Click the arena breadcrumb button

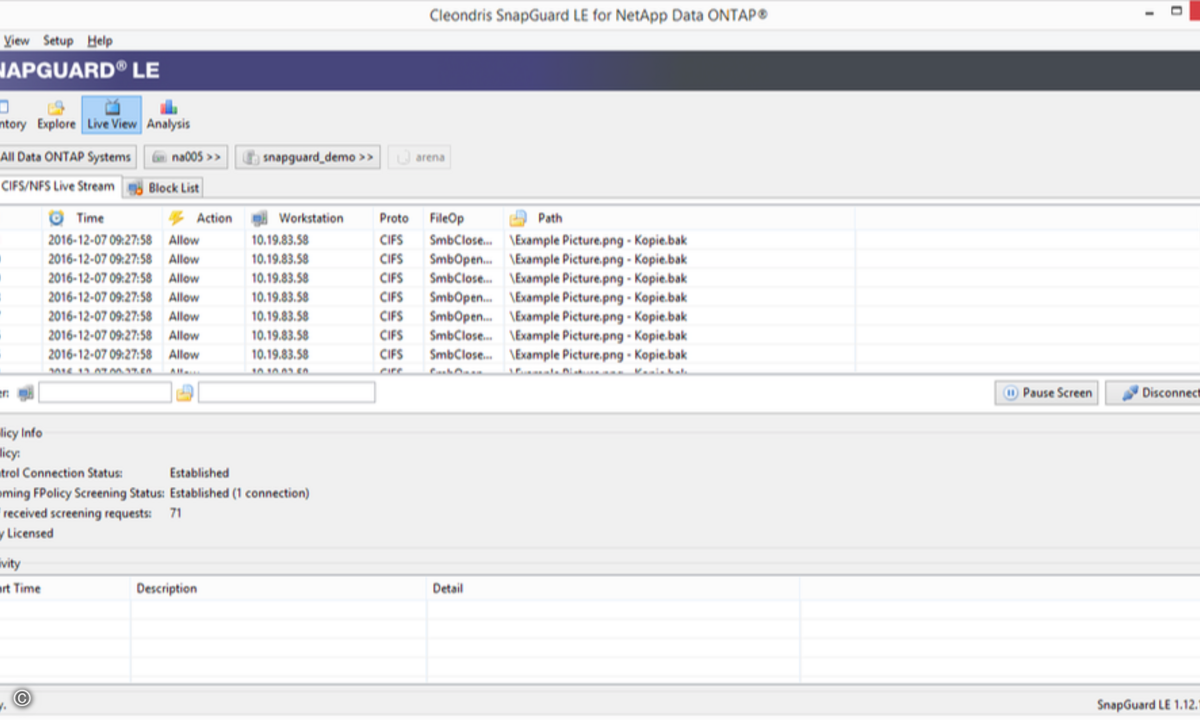[x=420, y=157]
